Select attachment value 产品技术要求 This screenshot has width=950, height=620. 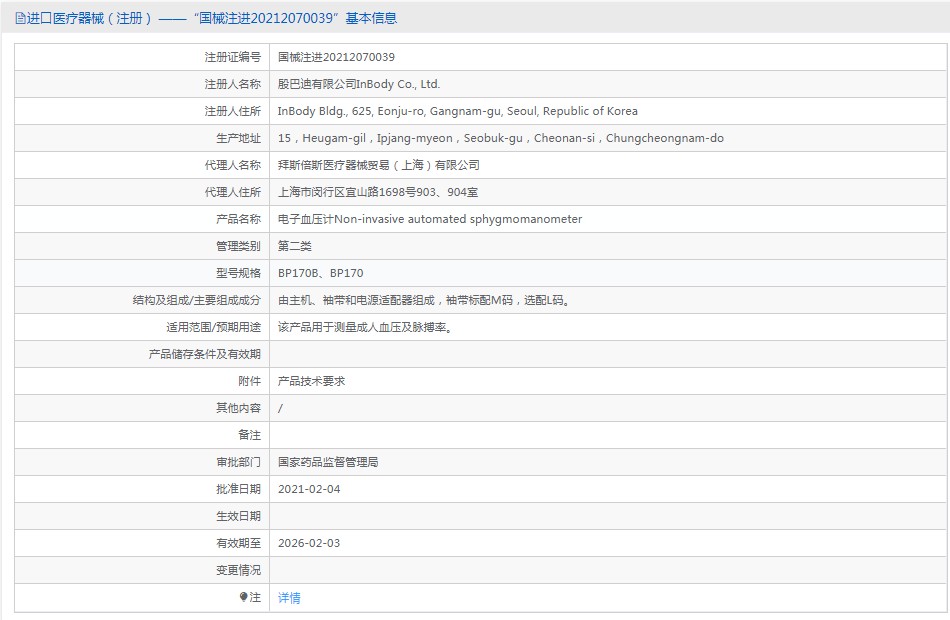point(311,381)
